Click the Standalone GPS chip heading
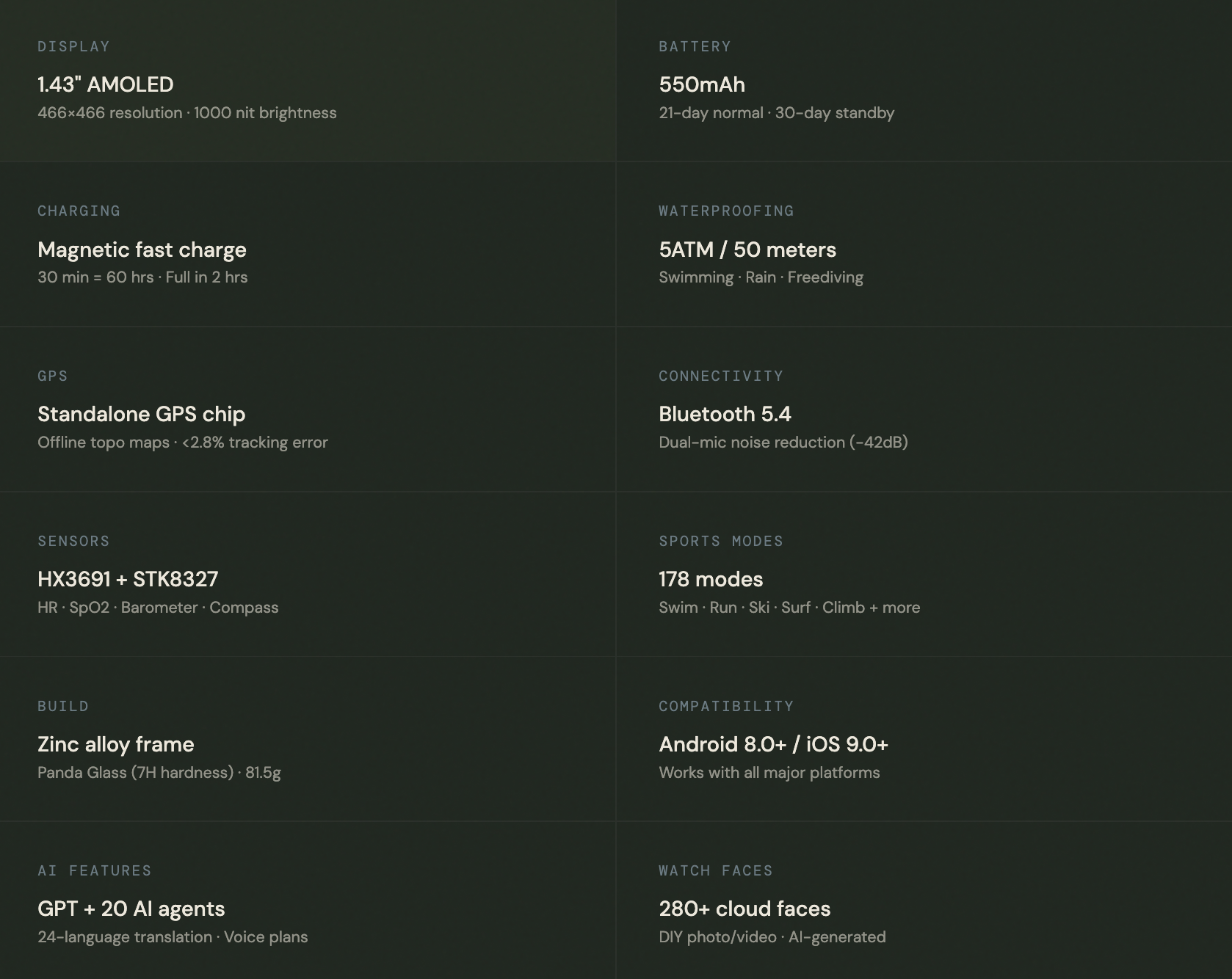Image resolution: width=1232 pixels, height=979 pixels. click(141, 414)
